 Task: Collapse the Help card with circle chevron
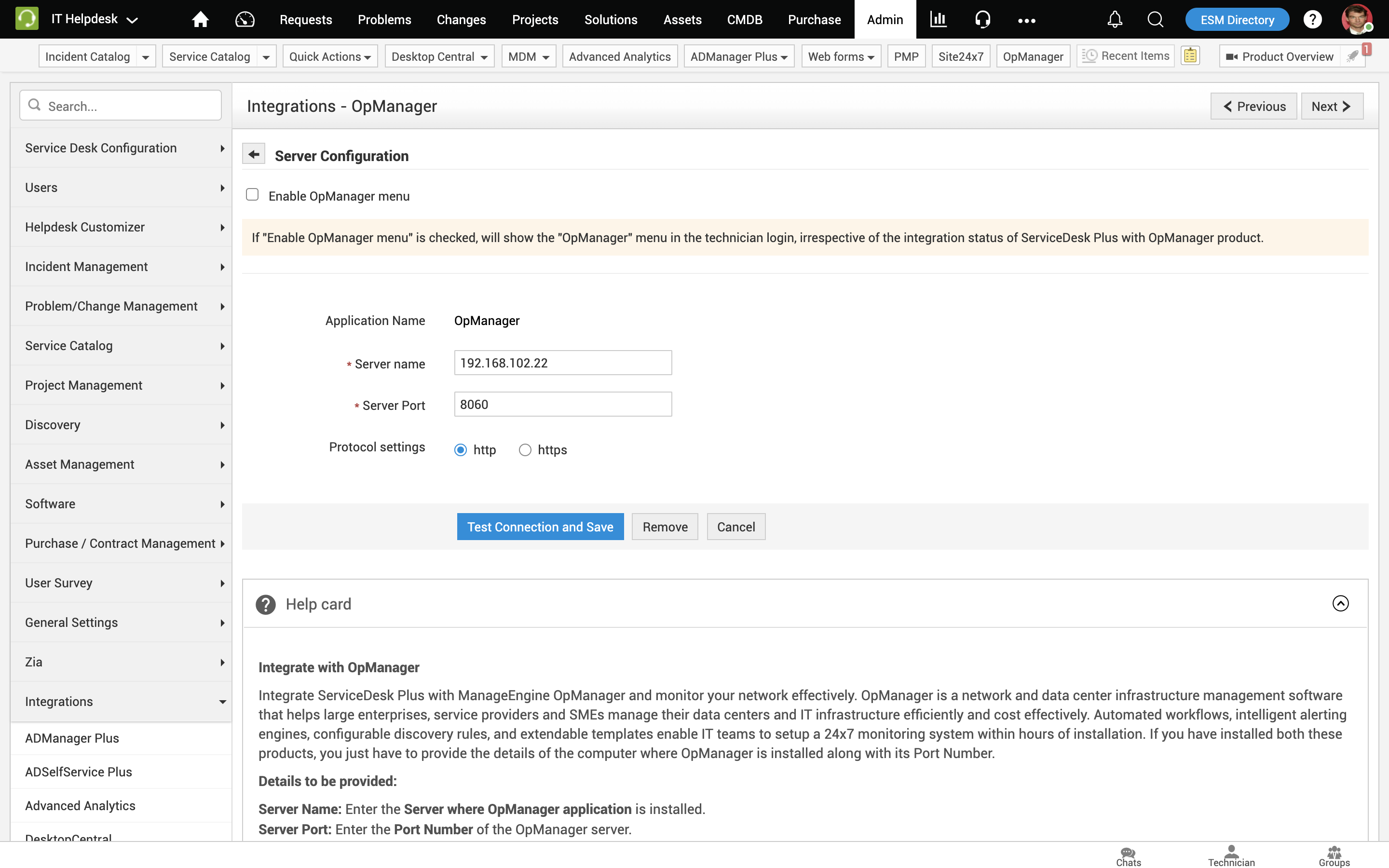click(x=1340, y=603)
